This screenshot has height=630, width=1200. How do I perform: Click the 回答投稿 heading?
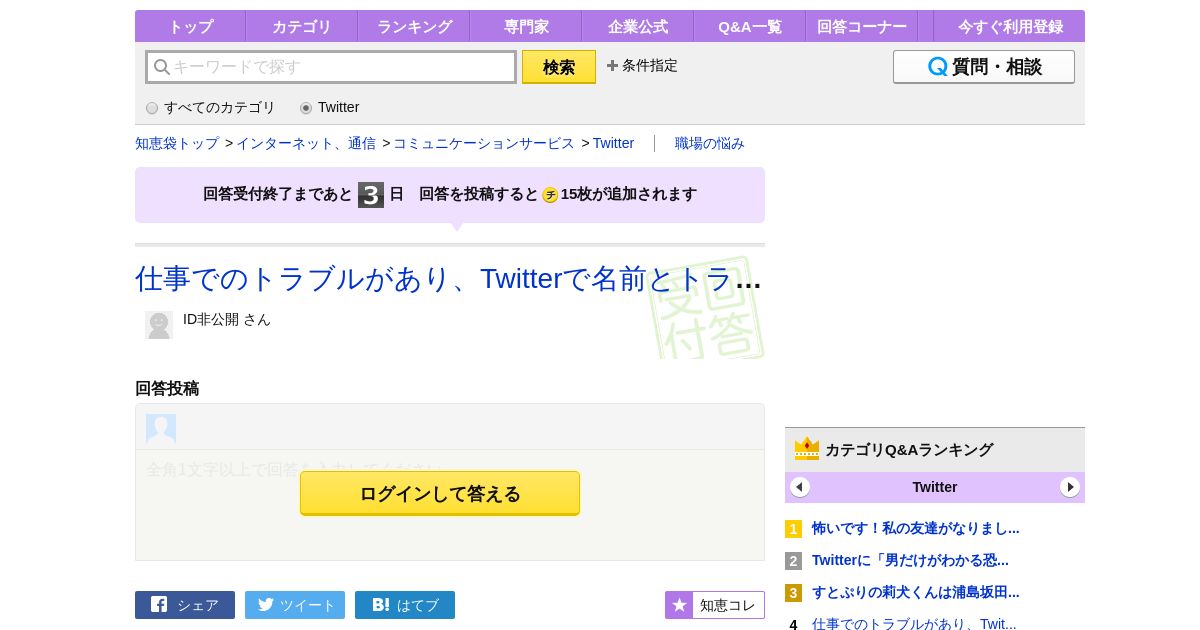click(x=167, y=389)
